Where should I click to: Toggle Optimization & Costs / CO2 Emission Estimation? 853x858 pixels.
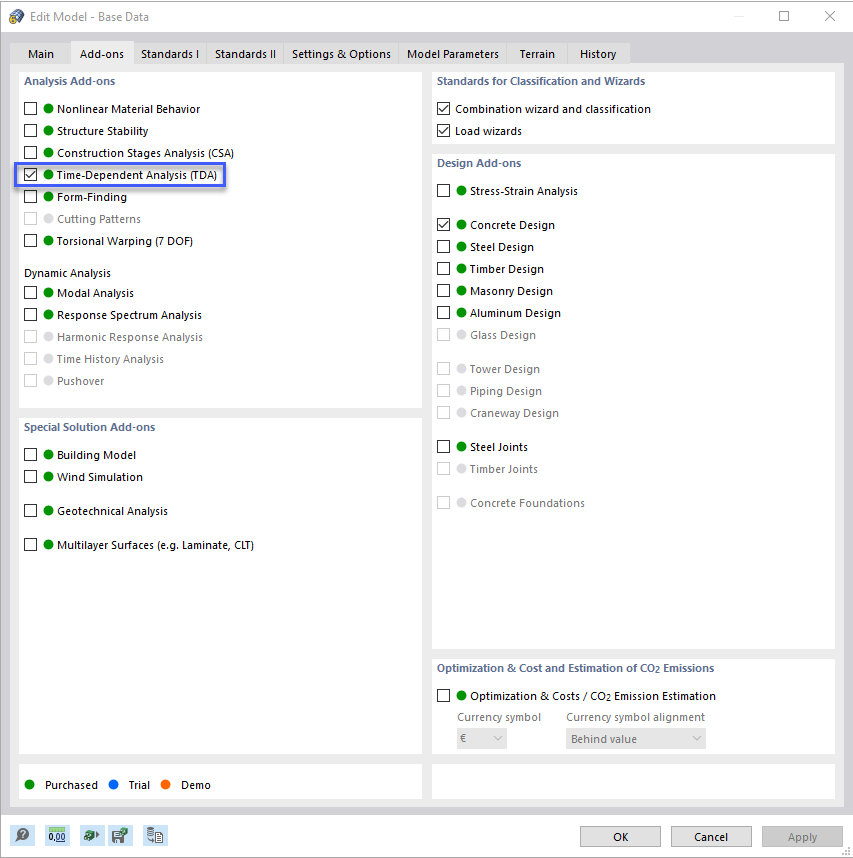(x=444, y=695)
